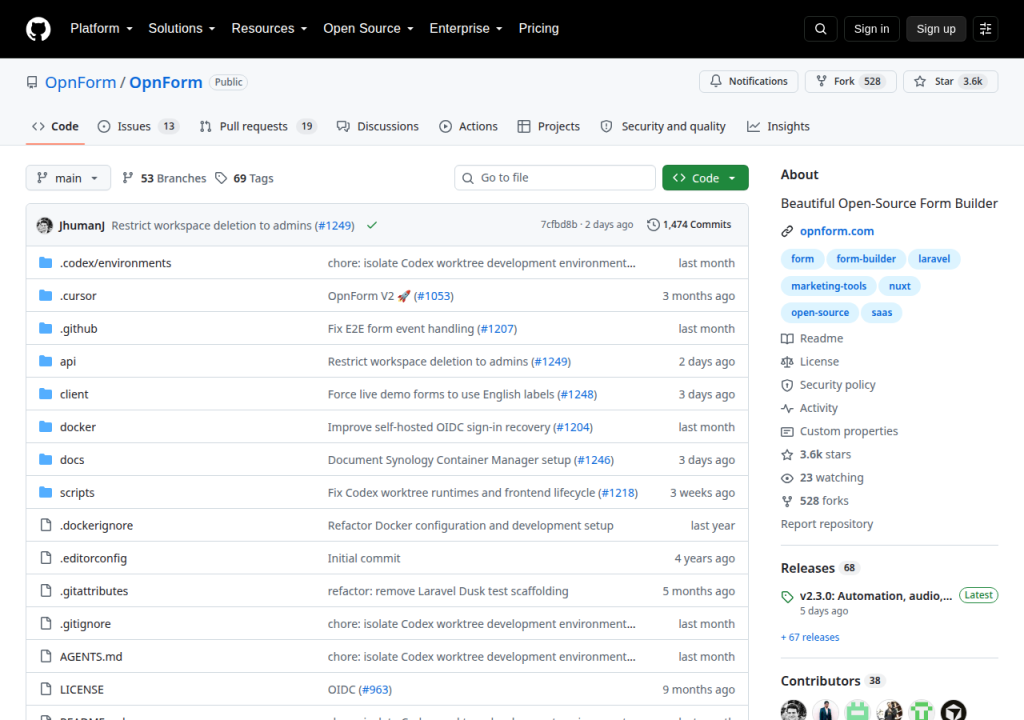Open the .cursor folder
The height and width of the screenshot is (720, 1024).
coord(78,296)
